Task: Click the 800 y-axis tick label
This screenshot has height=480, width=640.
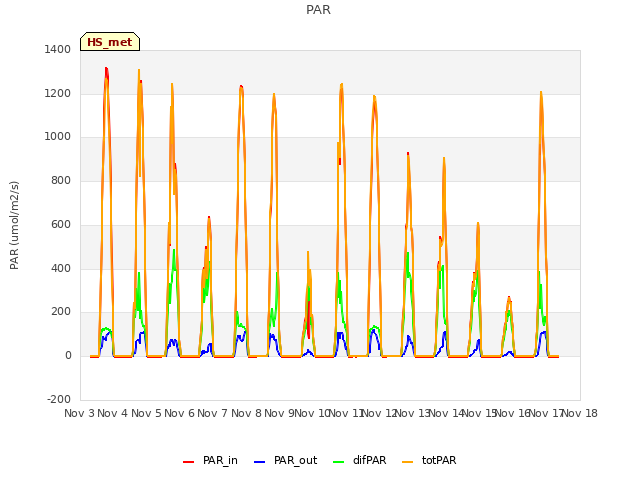Action: tap(61, 180)
